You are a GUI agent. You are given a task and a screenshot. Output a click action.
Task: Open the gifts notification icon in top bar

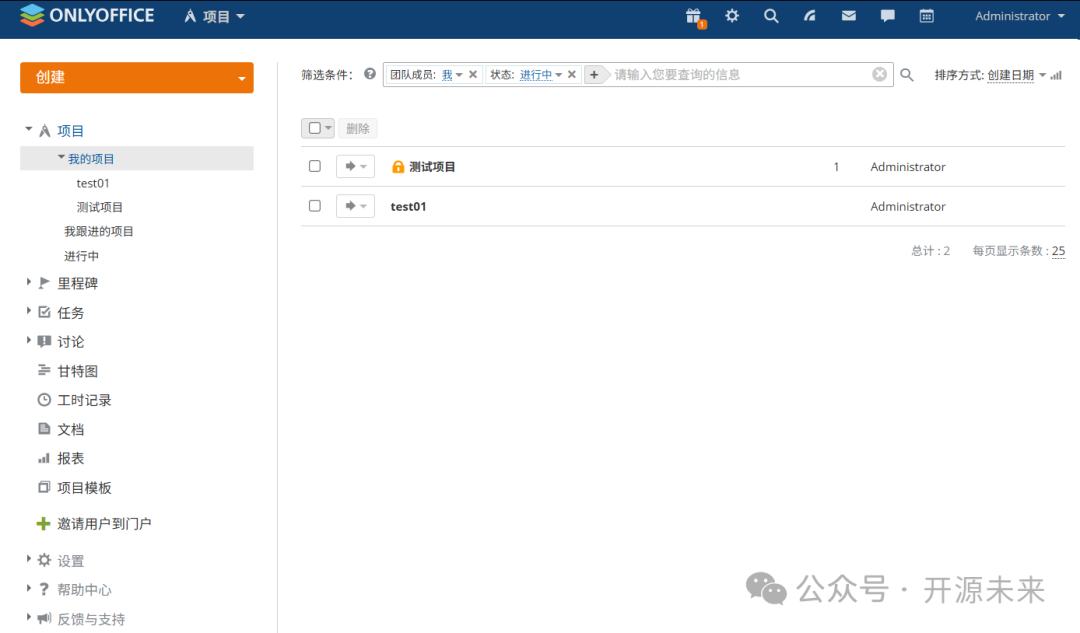tap(694, 16)
